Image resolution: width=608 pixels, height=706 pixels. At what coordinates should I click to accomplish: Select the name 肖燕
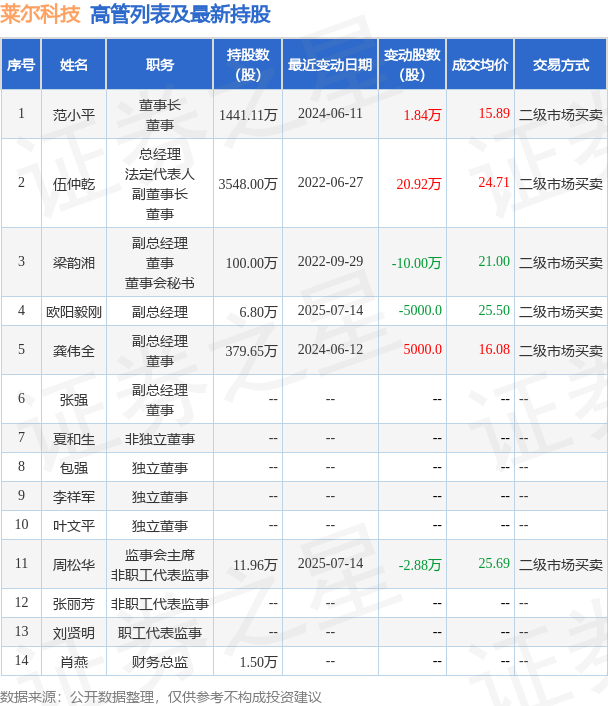coord(74,662)
